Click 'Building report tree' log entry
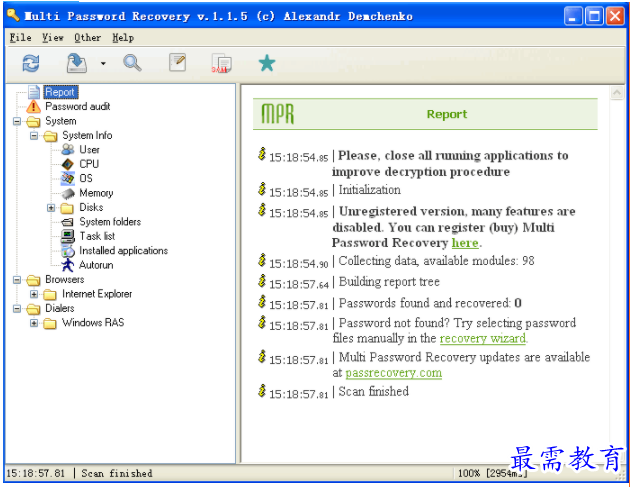 (389, 282)
